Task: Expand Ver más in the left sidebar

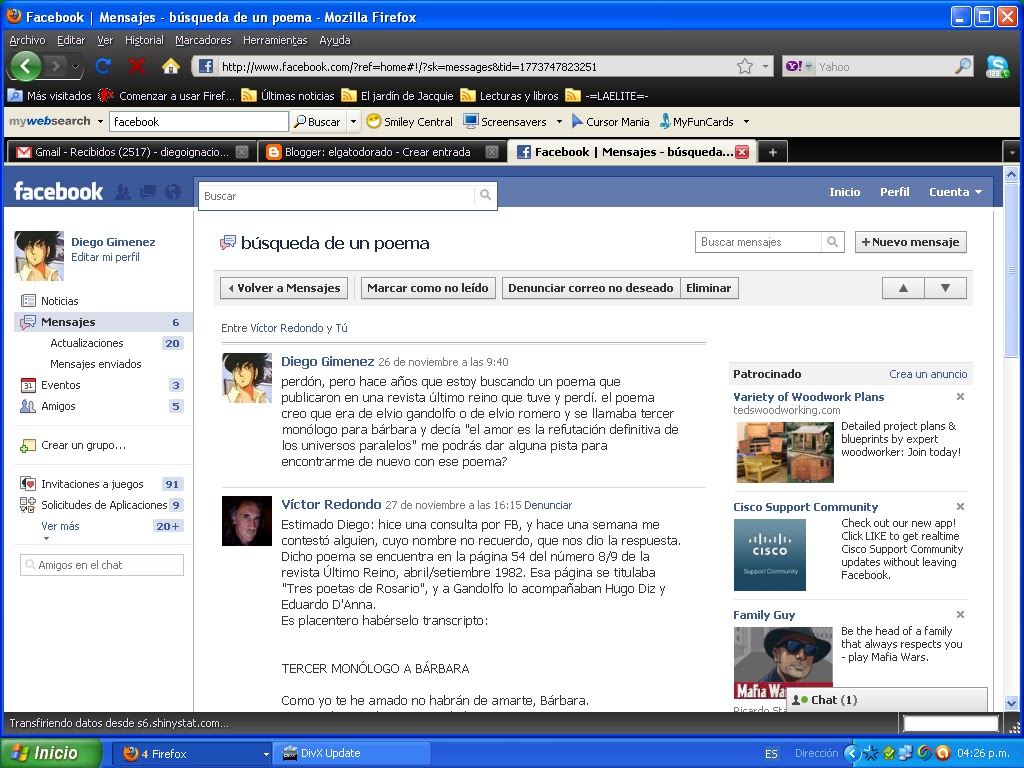Action: (60, 526)
